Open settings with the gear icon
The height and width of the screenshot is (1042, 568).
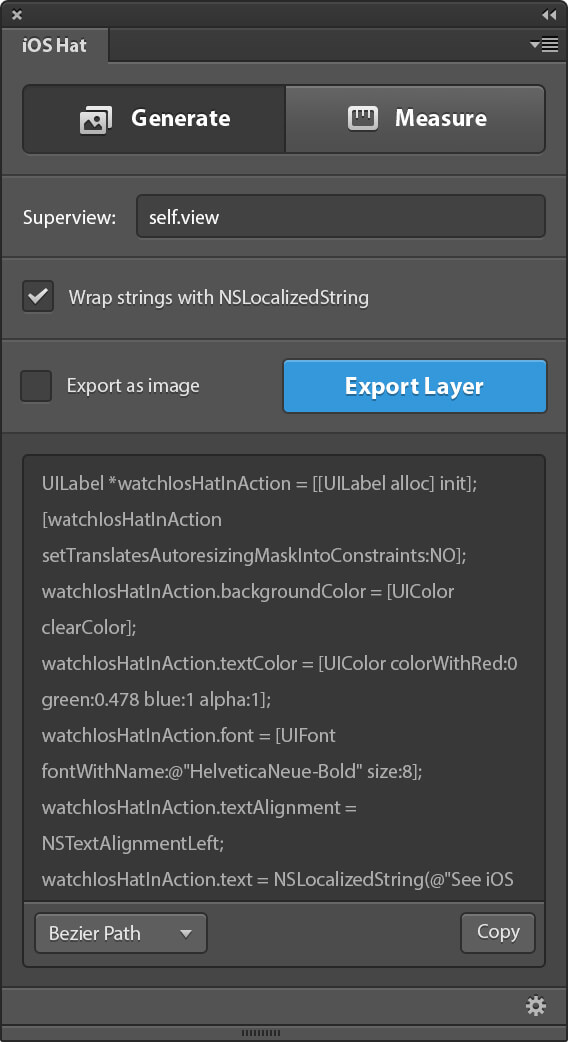(x=536, y=1005)
